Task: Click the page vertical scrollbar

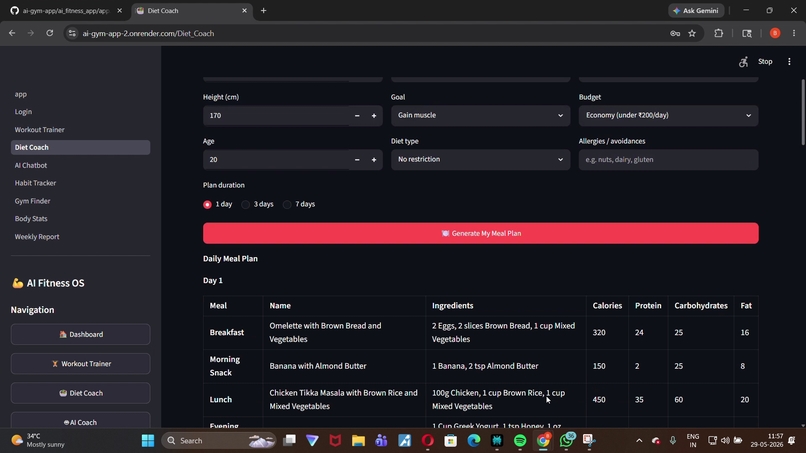Action: click(803, 112)
